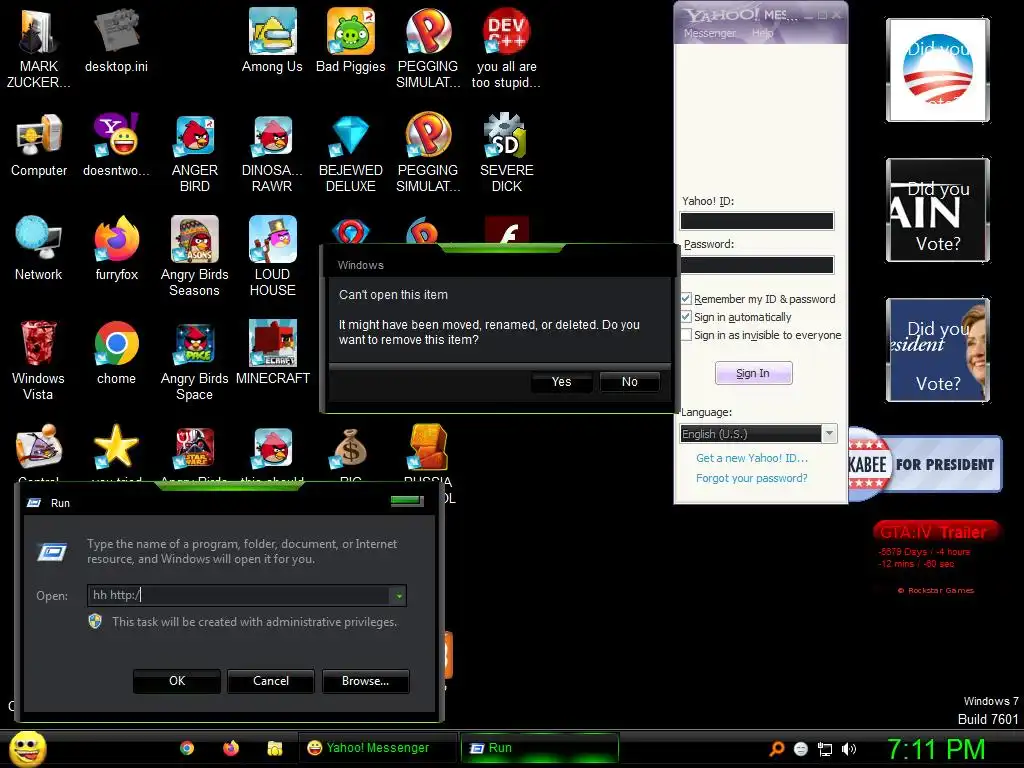Toggle Remember my ID & password checkbox
Viewport: 1024px width, 768px height.
(x=686, y=298)
